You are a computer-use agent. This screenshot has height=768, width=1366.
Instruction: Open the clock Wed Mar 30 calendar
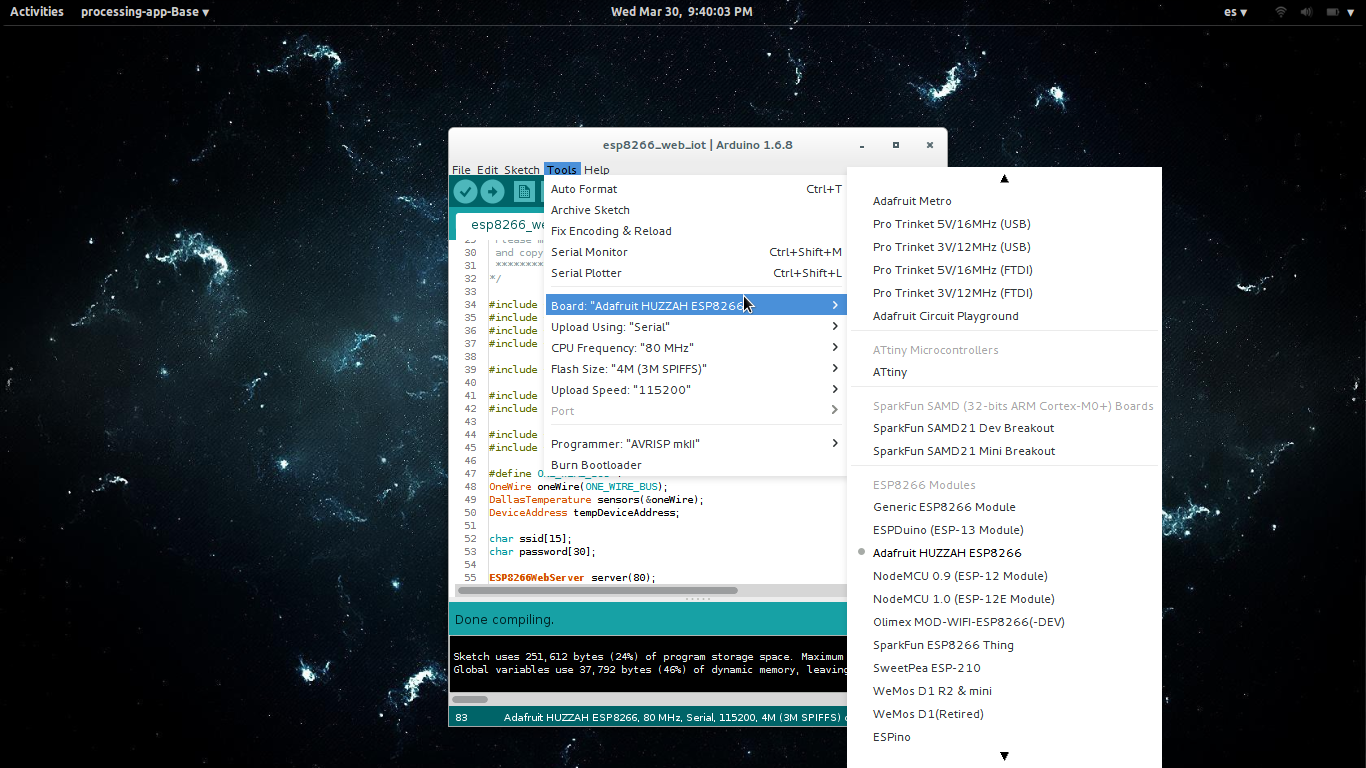682,12
